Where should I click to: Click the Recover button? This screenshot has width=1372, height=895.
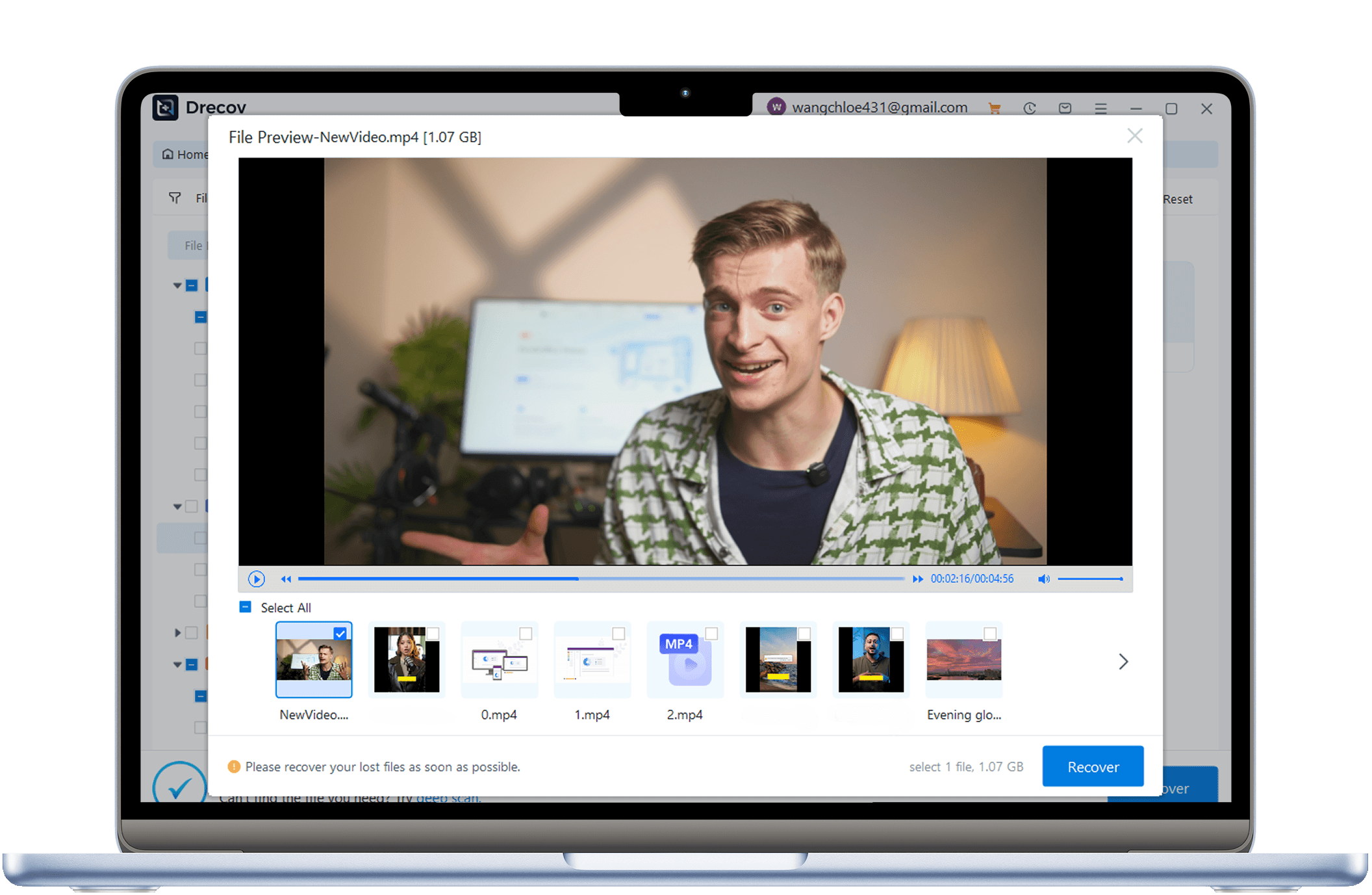click(1093, 766)
